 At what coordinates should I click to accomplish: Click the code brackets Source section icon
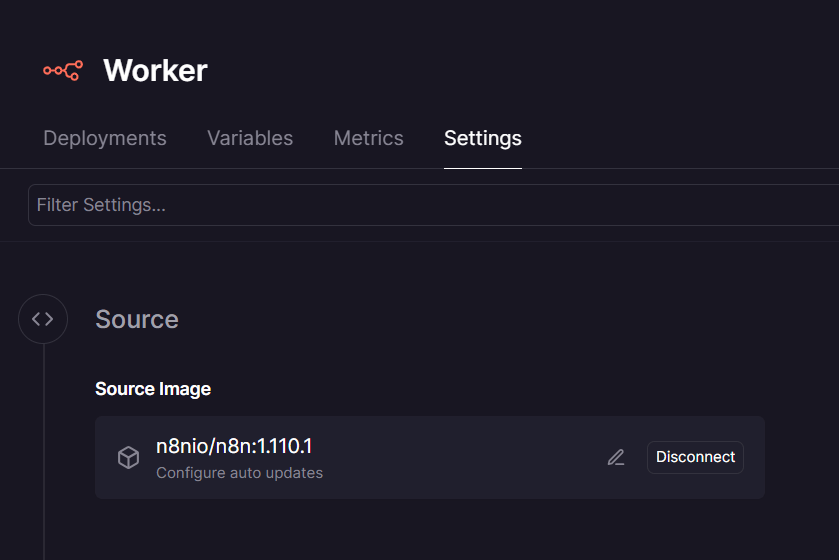tap(43, 319)
